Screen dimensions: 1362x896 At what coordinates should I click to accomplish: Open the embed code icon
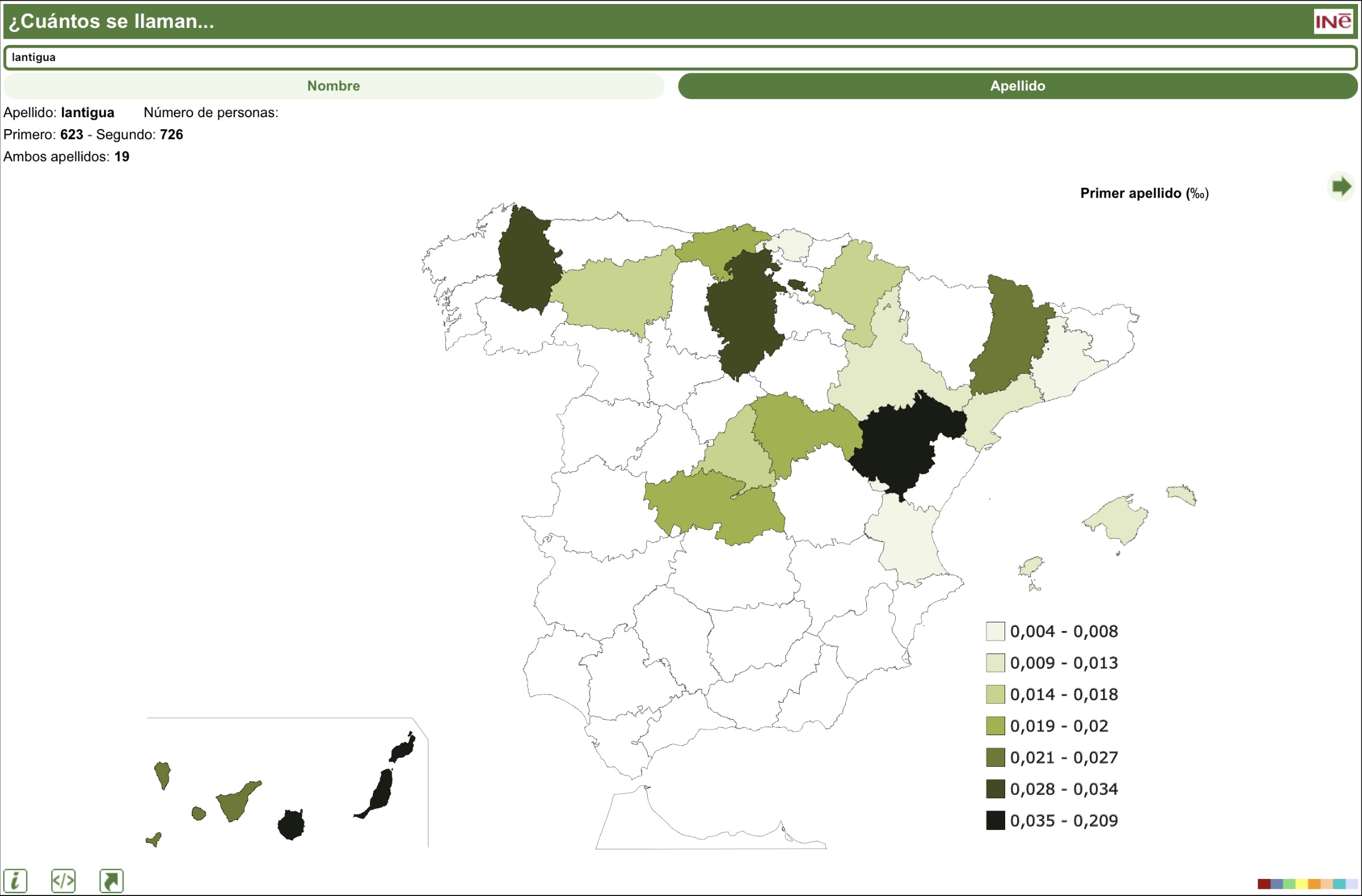[x=63, y=881]
